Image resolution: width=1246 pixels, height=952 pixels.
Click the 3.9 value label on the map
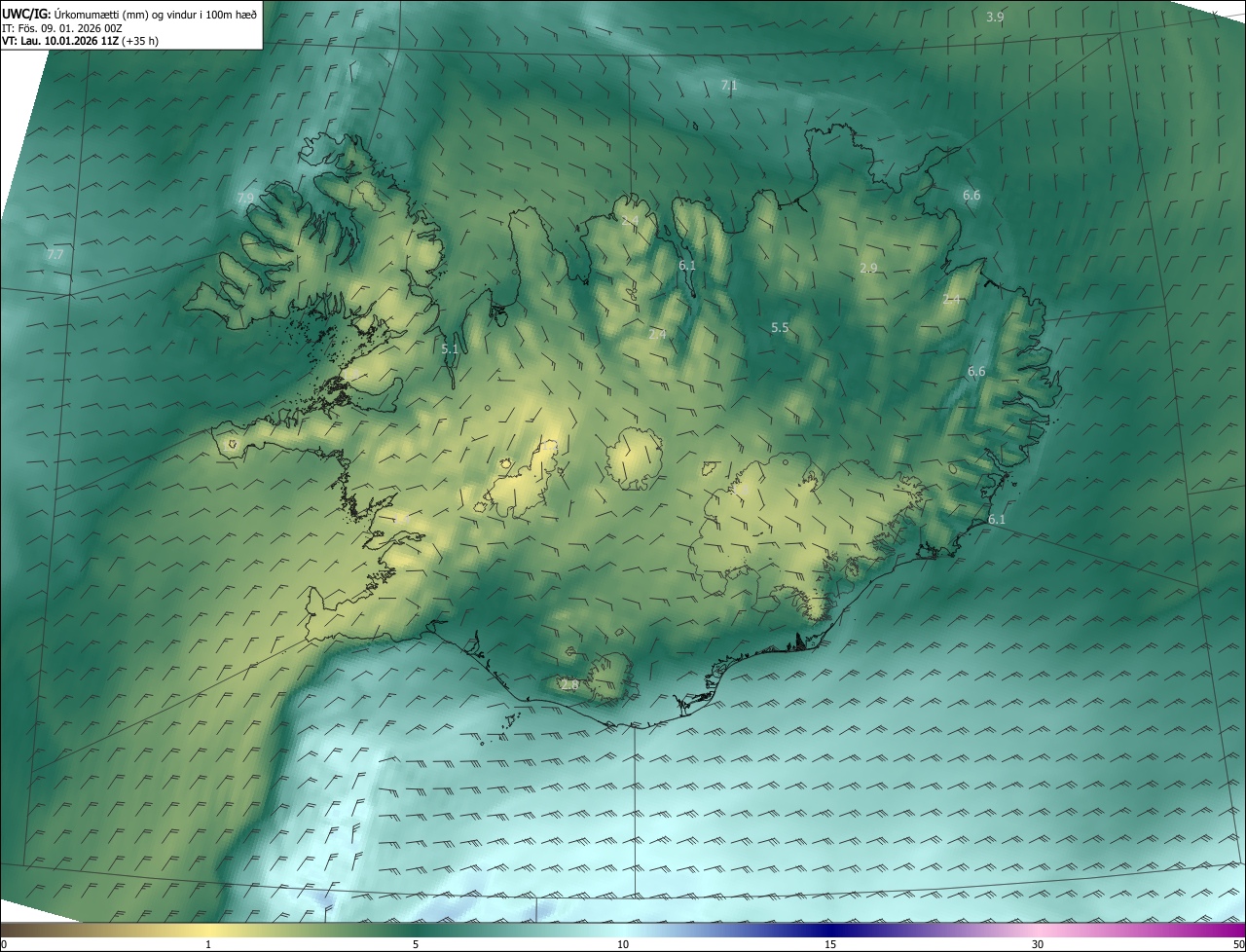click(x=995, y=18)
